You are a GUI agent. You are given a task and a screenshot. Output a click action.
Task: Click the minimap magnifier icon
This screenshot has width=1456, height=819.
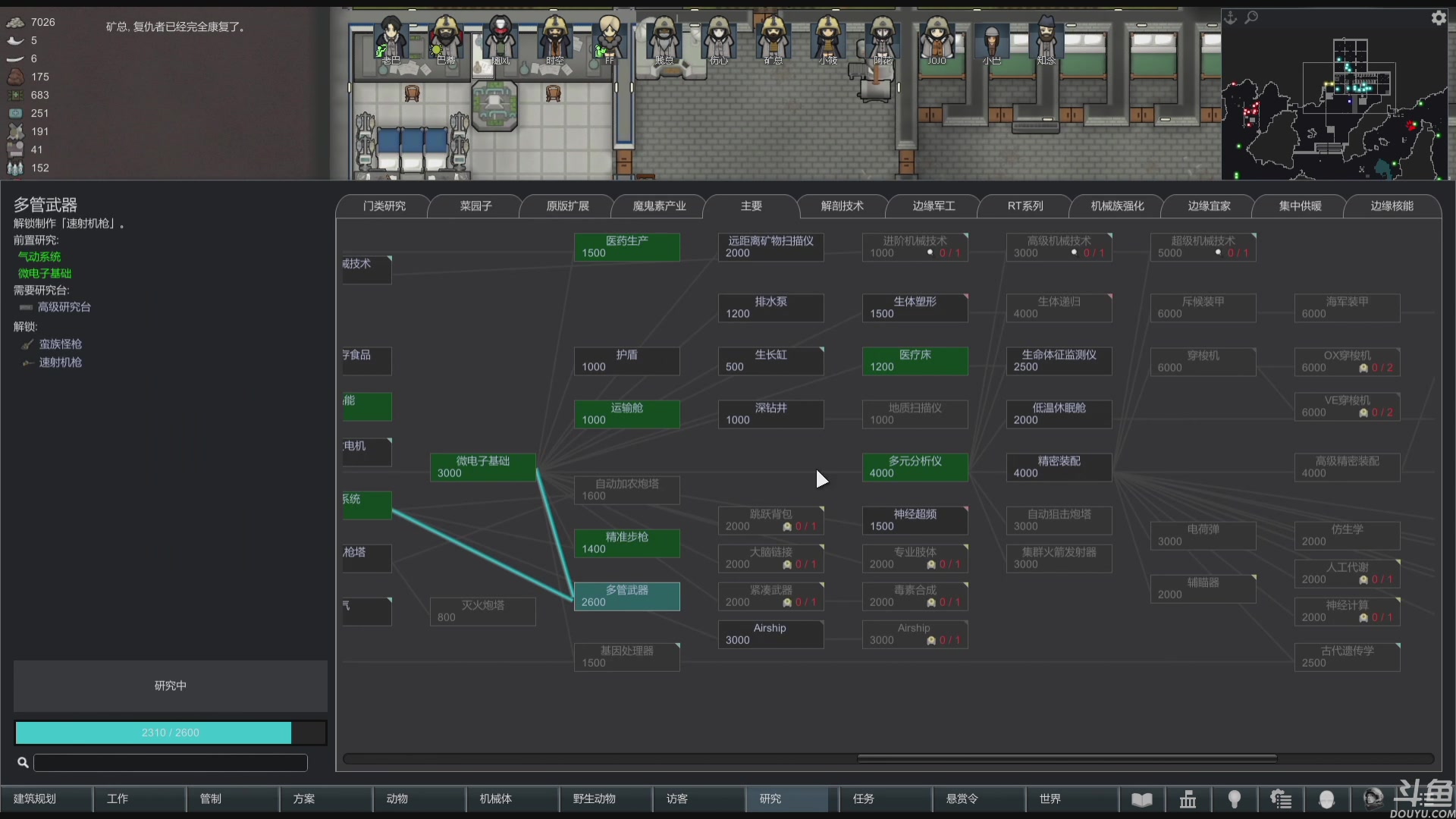[x=1251, y=17]
